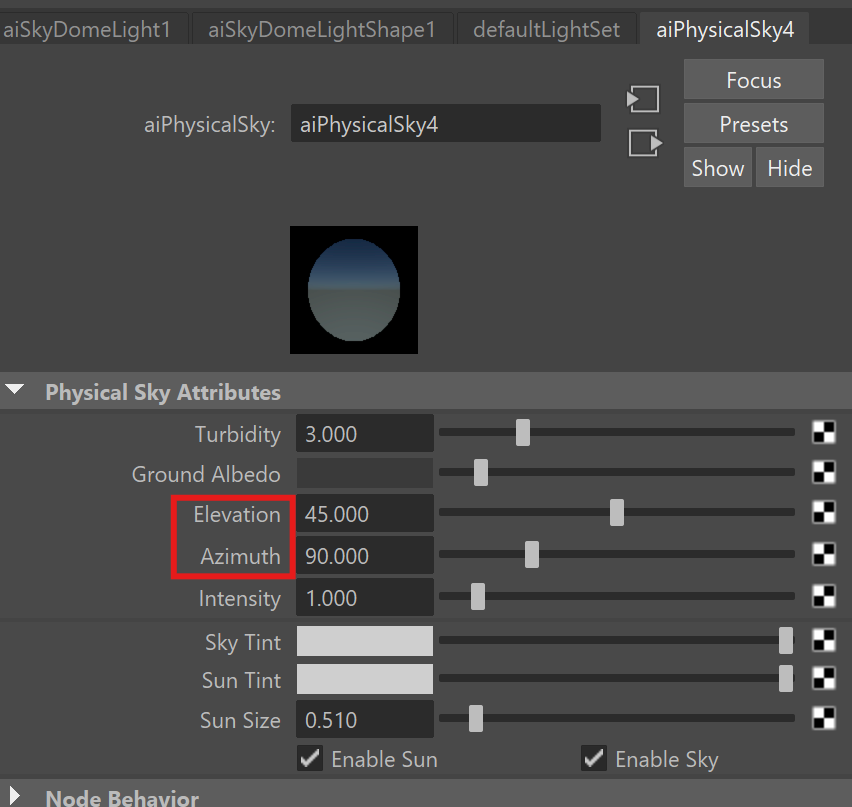Click the Sky Tint map checker icon
852x807 pixels.
pyautogui.click(x=823, y=641)
